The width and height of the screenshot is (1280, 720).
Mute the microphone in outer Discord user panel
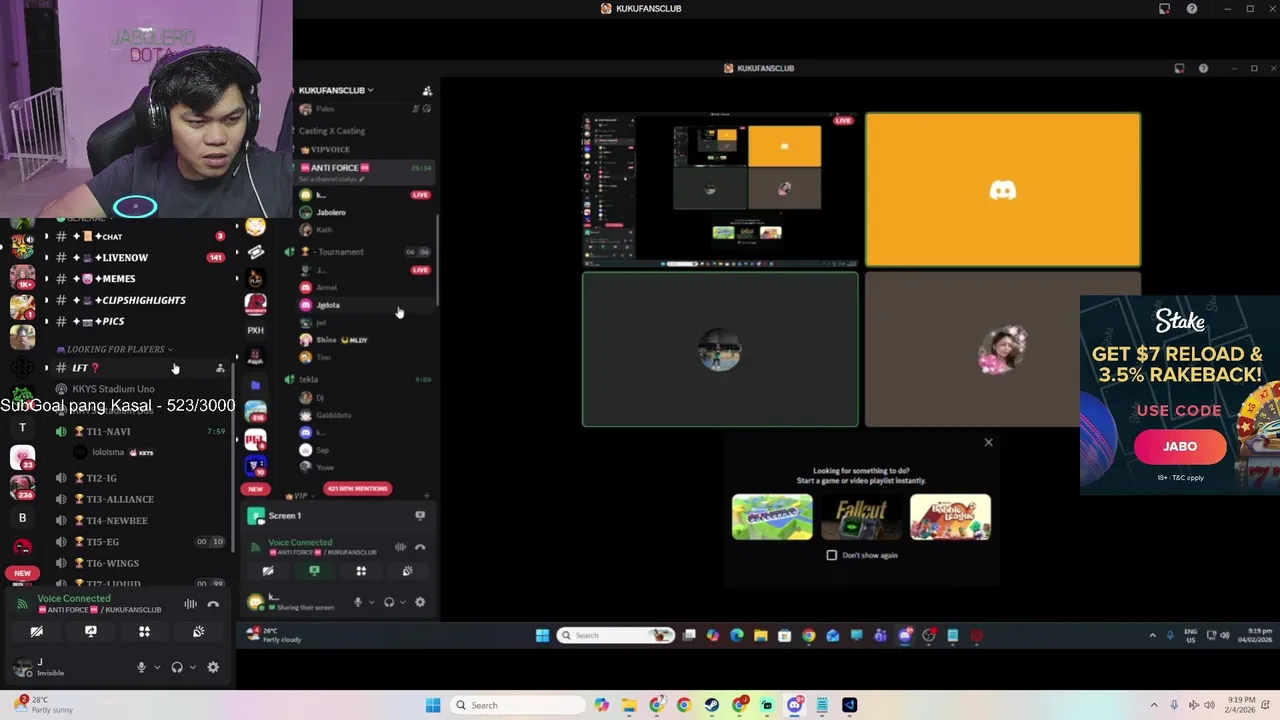tap(141, 667)
